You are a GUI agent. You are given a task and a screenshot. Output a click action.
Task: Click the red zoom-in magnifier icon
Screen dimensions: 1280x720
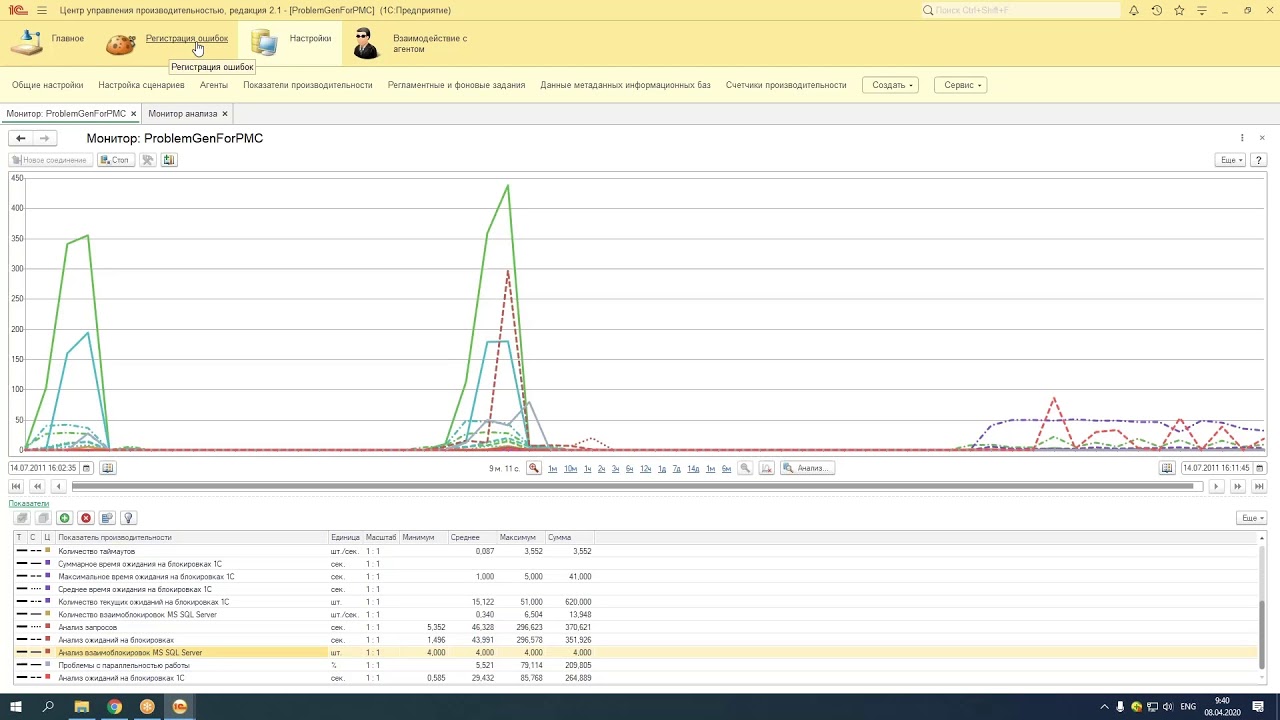[534, 468]
